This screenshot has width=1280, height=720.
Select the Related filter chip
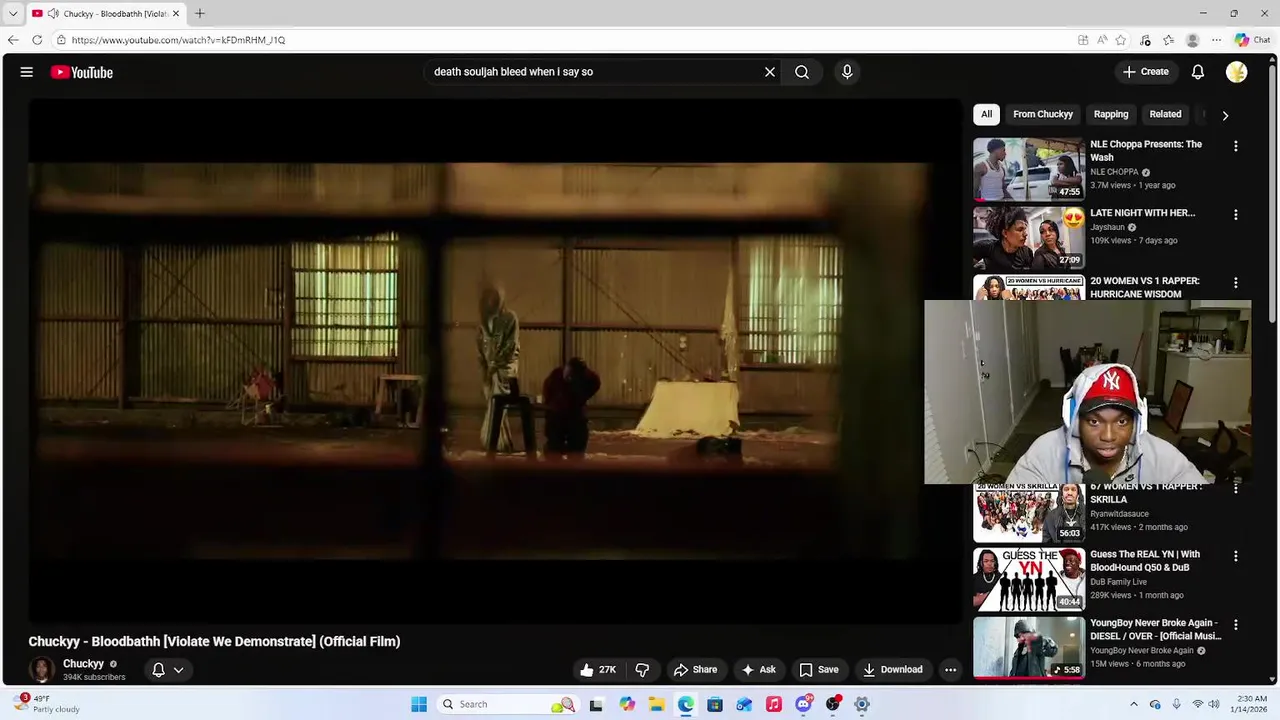click(1165, 114)
